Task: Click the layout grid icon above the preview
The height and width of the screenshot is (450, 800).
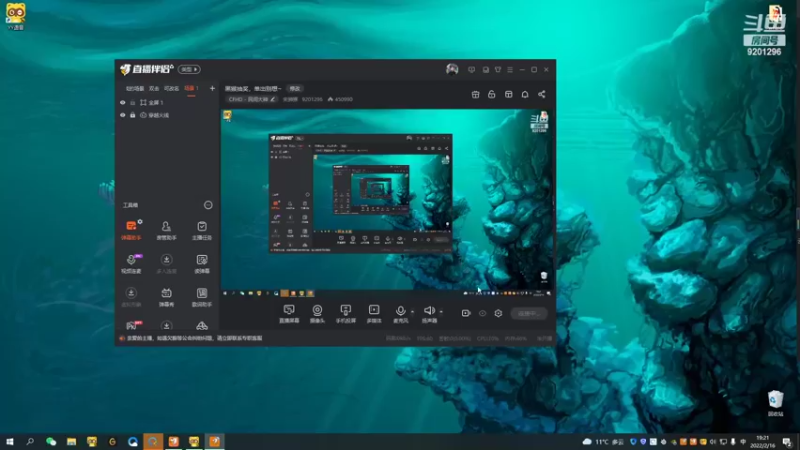Action: pyautogui.click(x=508, y=94)
